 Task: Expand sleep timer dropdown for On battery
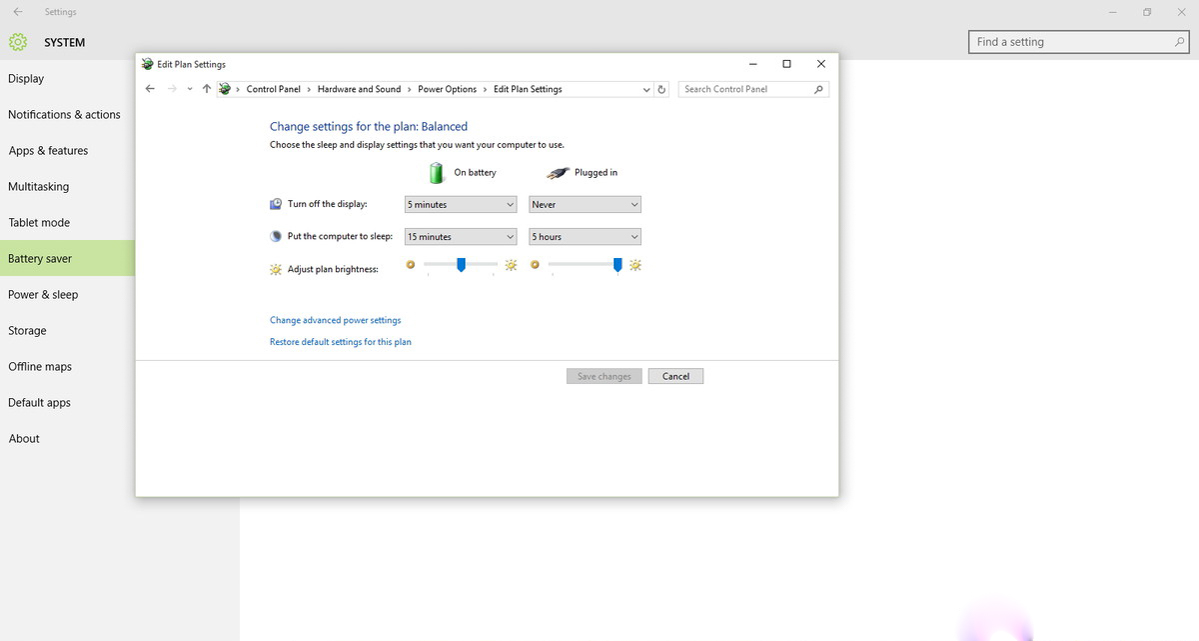pyautogui.click(x=460, y=237)
